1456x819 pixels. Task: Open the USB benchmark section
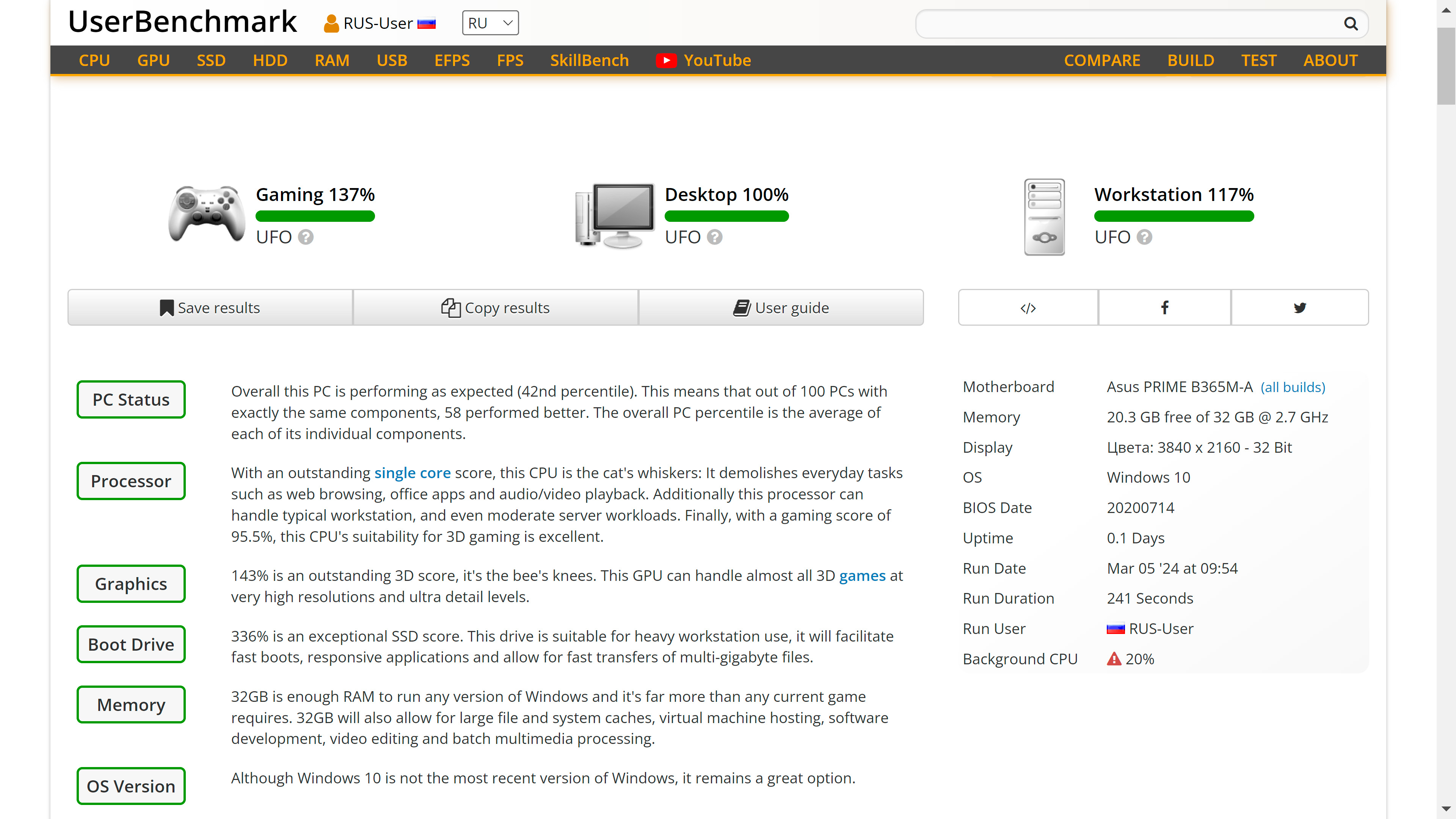pos(391,60)
